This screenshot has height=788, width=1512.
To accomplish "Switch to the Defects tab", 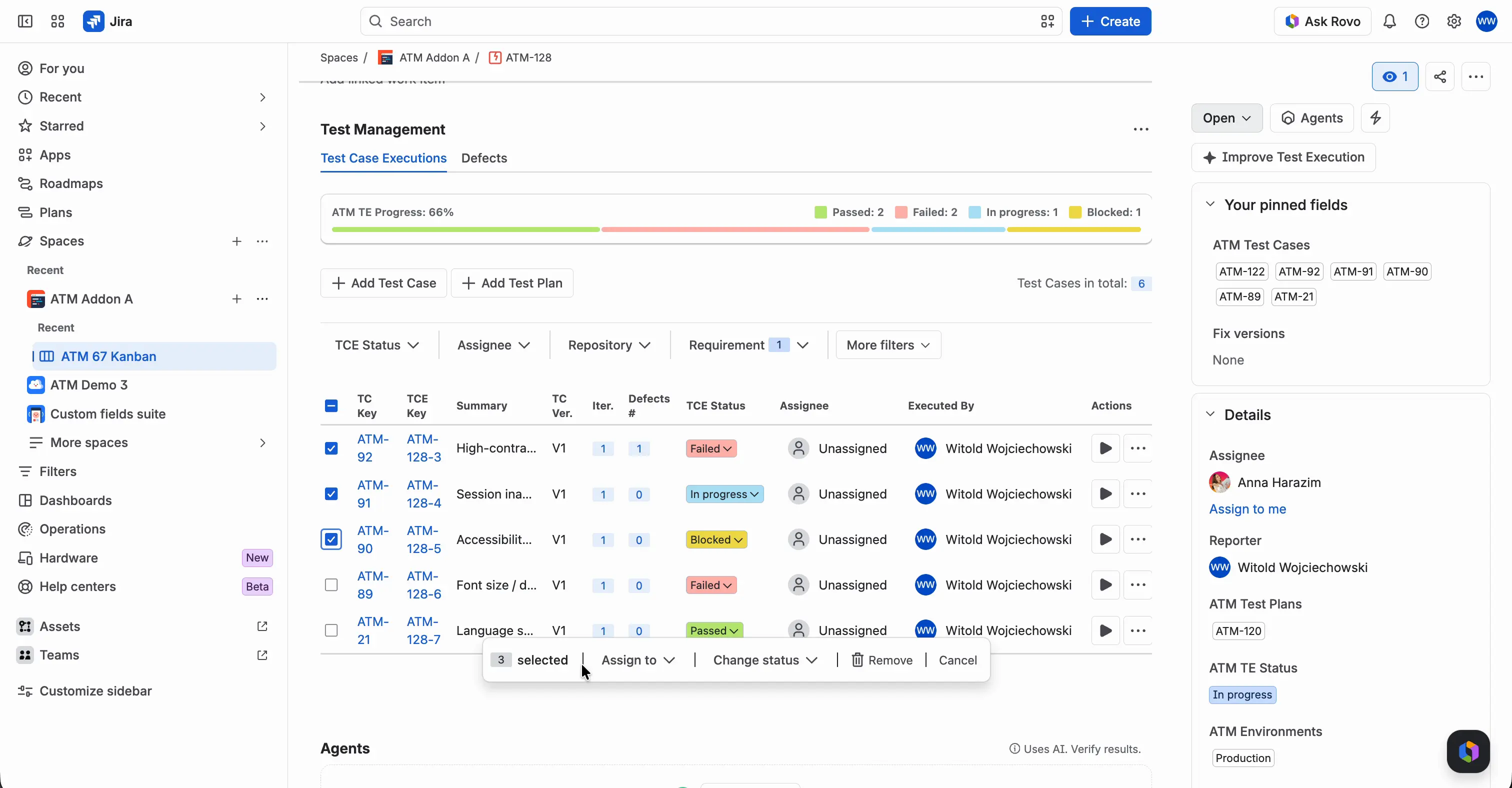I will click(x=483, y=158).
